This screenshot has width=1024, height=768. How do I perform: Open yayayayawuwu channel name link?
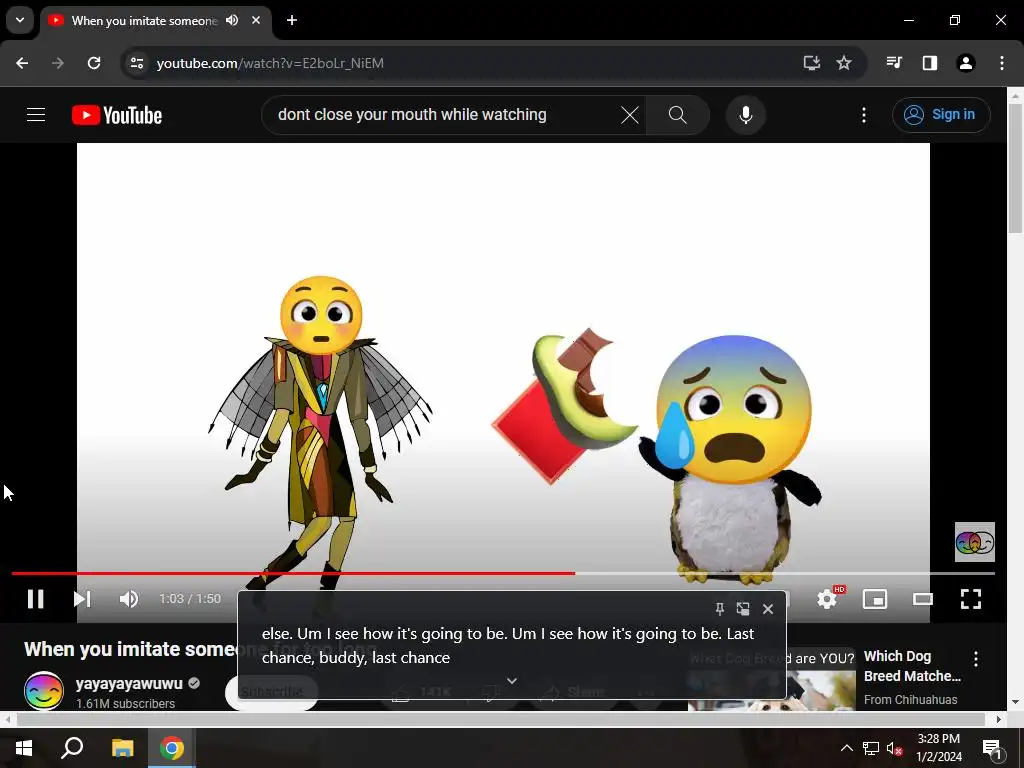tap(129, 684)
